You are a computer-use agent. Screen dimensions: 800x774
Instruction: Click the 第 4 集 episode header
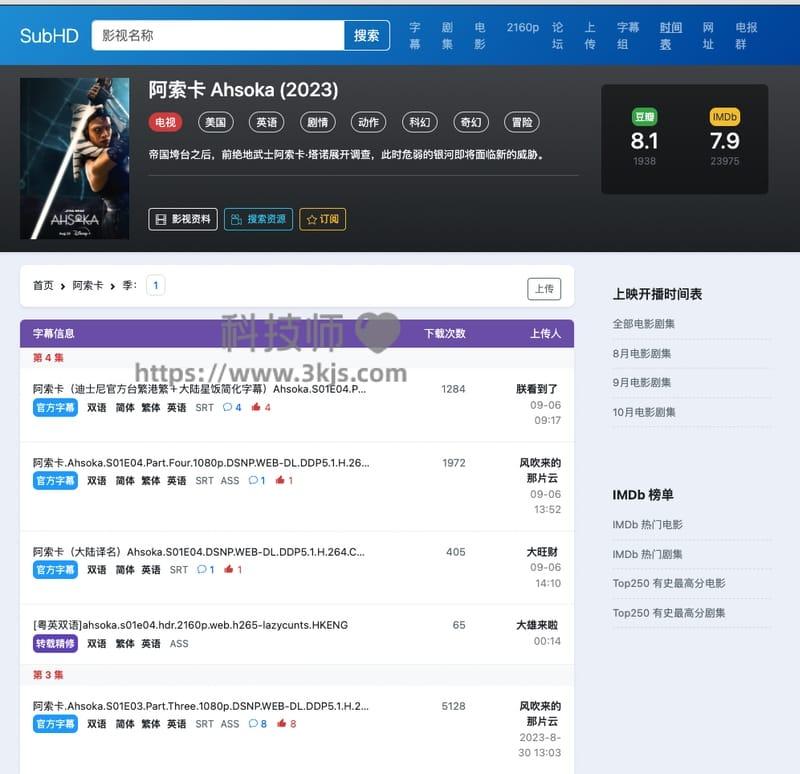tap(48, 358)
